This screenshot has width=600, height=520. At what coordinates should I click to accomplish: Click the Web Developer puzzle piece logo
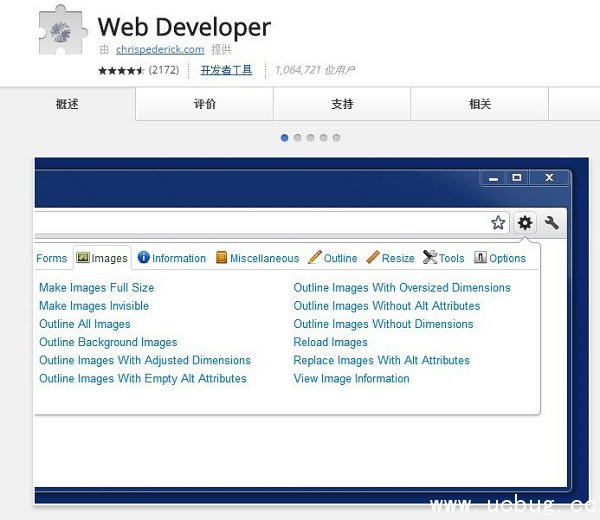tap(63, 30)
